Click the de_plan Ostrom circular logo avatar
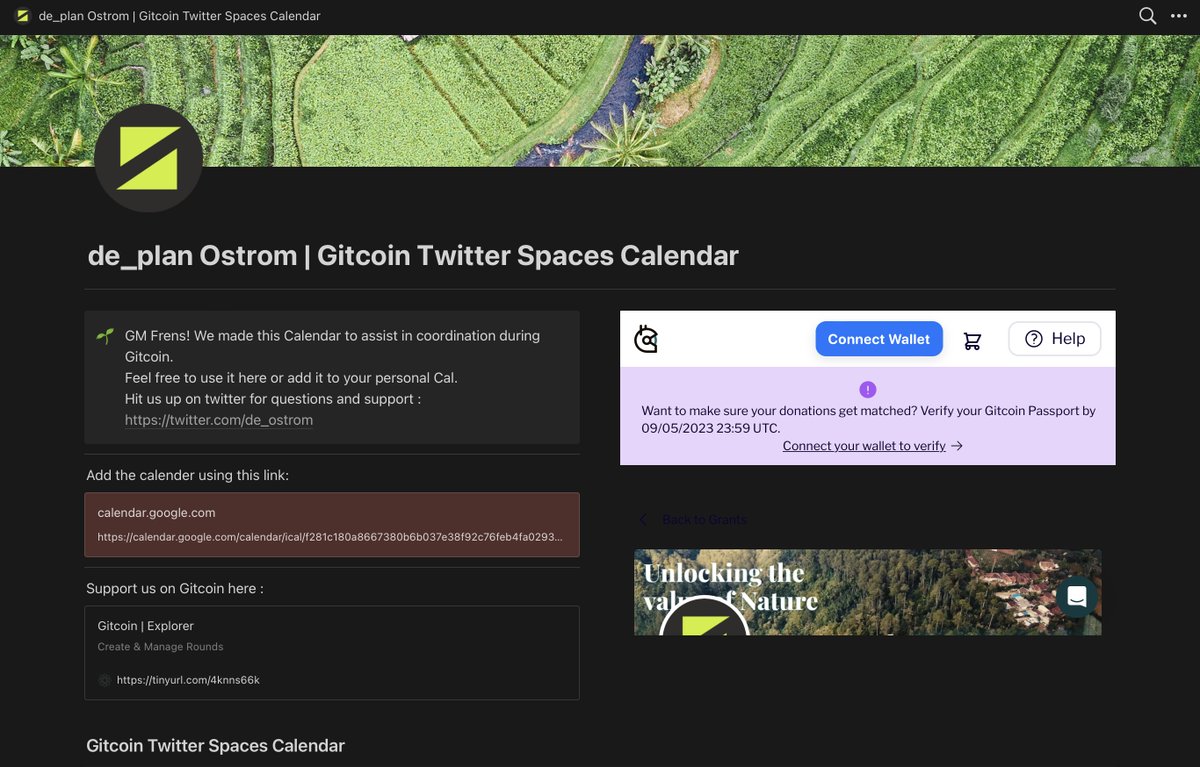This screenshot has width=1200, height=767. point(148,157)
